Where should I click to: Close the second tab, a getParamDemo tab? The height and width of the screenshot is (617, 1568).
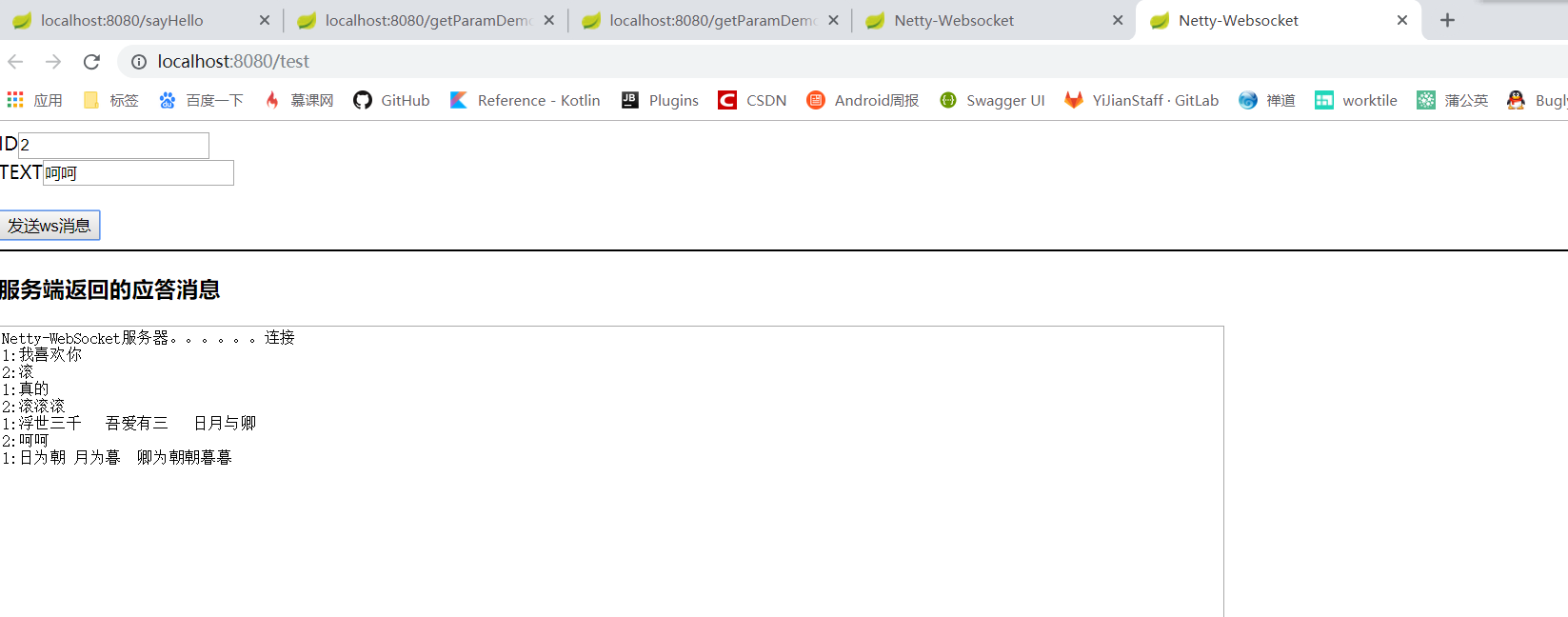[549, 20]
